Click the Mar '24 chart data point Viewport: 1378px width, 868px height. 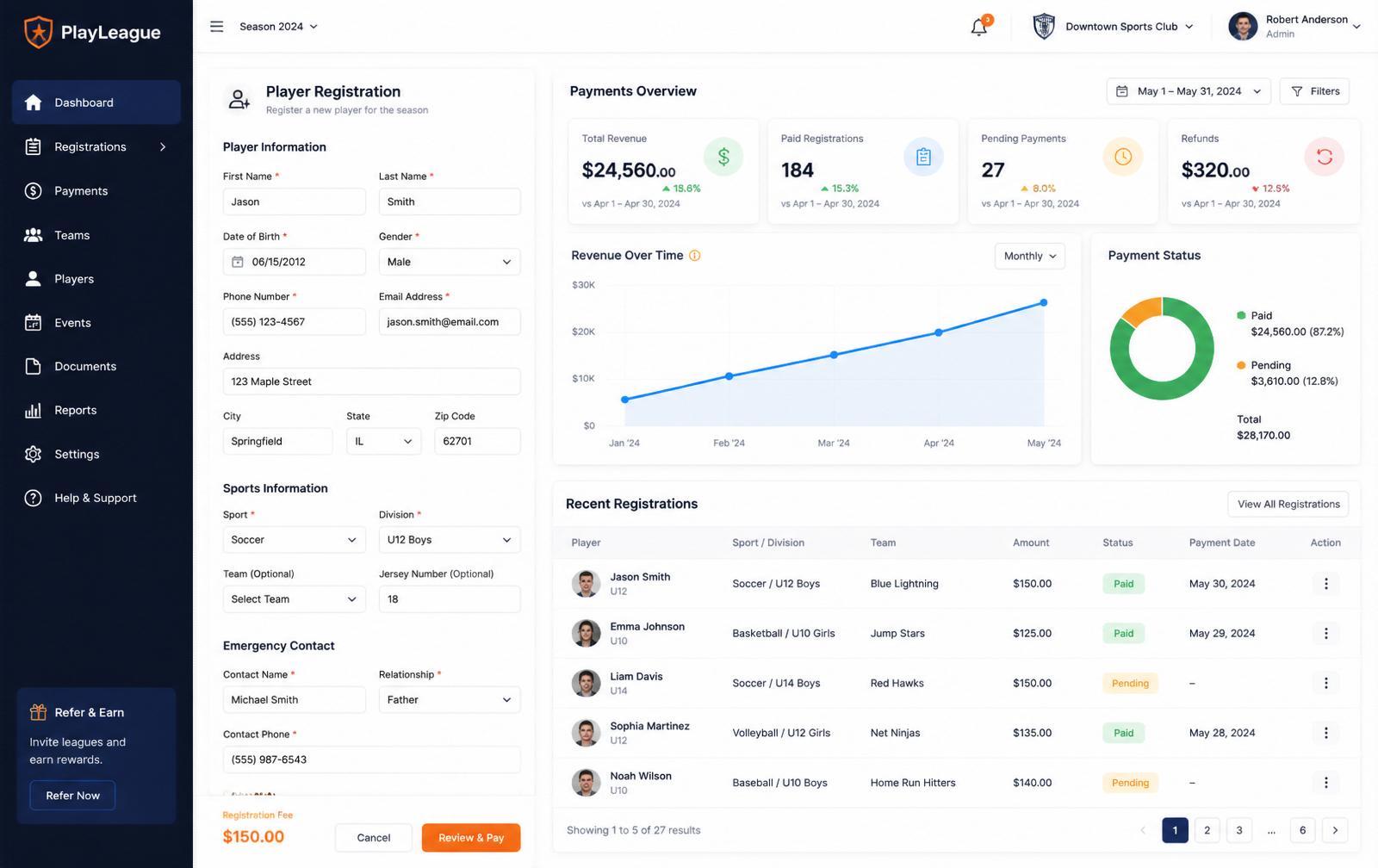pos(834,355)
